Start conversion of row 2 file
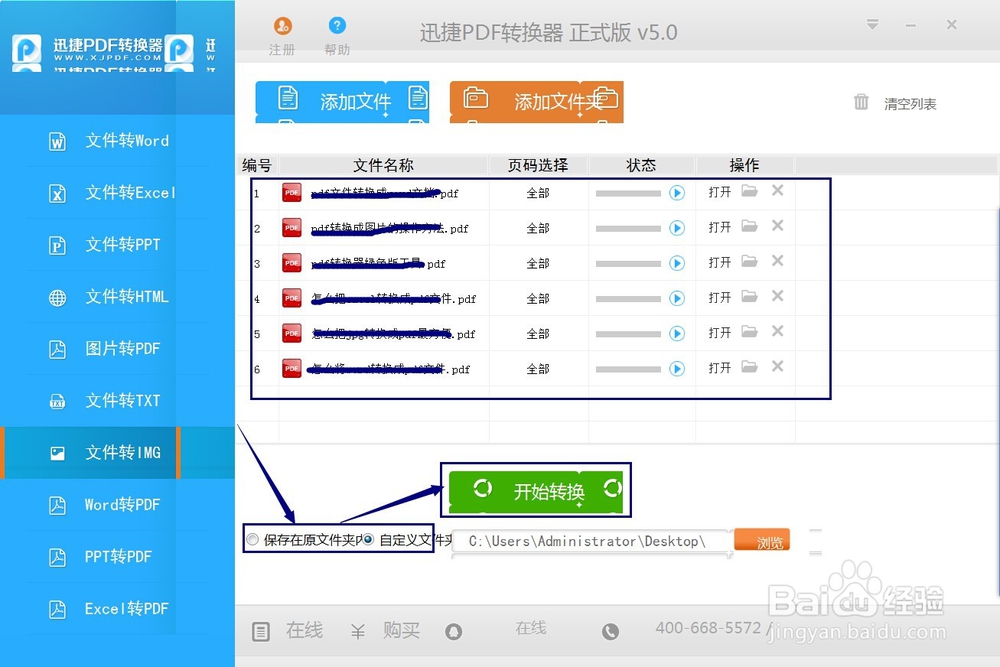The width and height of the screenshot is (1000, 667). coord(677,228)
